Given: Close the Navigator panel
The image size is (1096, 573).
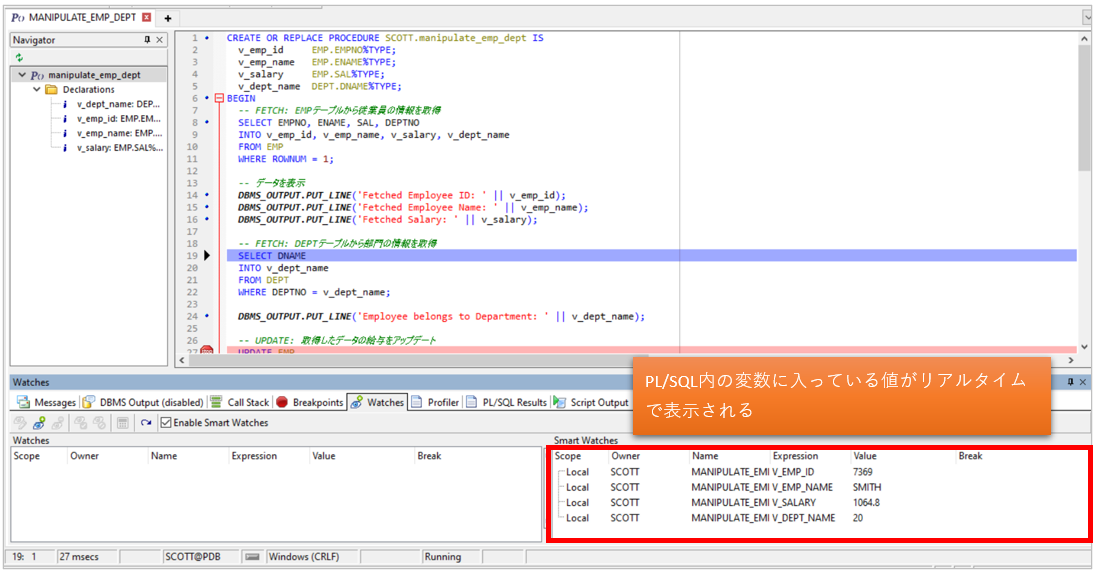Looking at the screenshot, I should click(160, 40).
